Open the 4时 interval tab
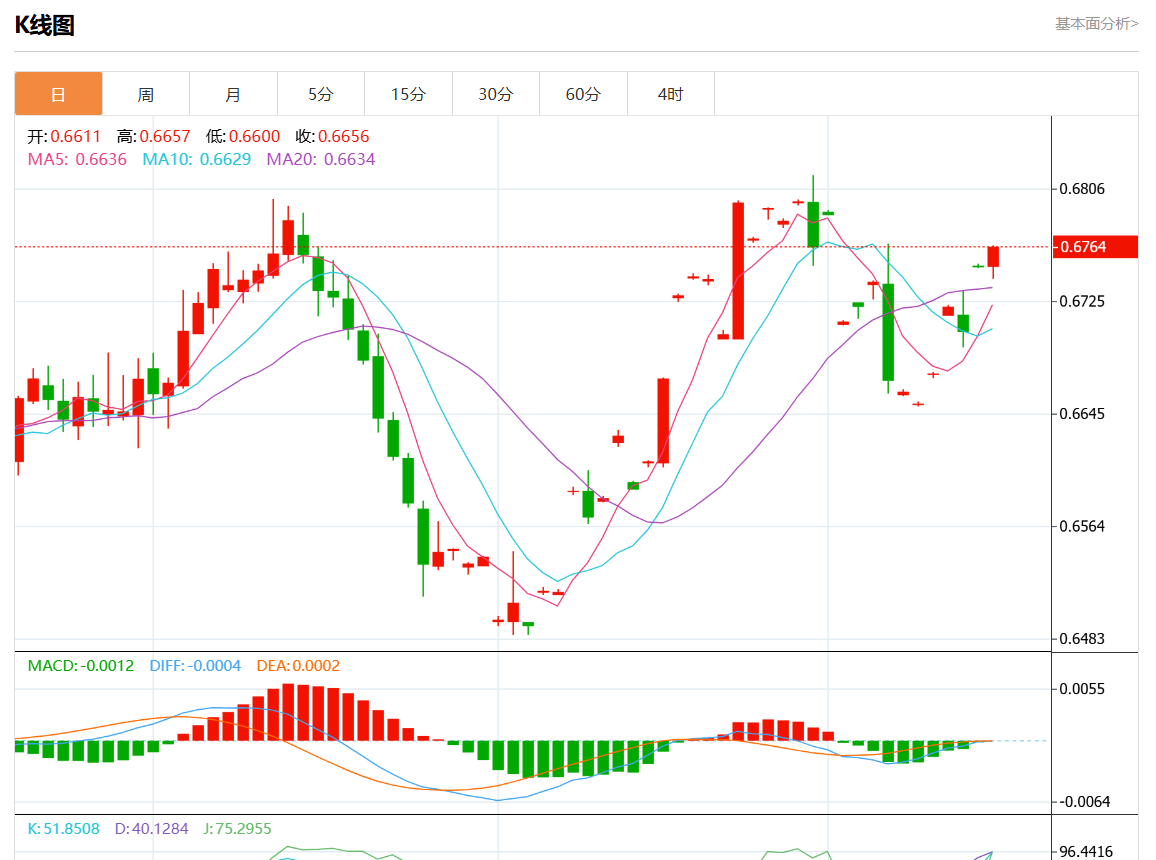Screen dimensions: 1156x860 (x=671, y=94)
